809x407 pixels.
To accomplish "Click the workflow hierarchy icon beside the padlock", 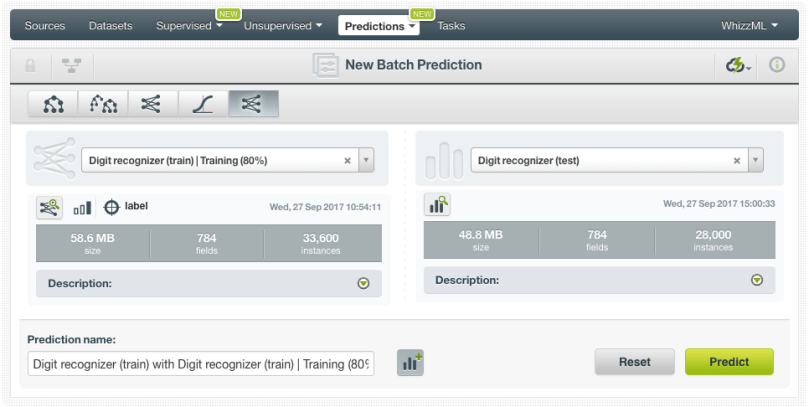I will (72, 65).
